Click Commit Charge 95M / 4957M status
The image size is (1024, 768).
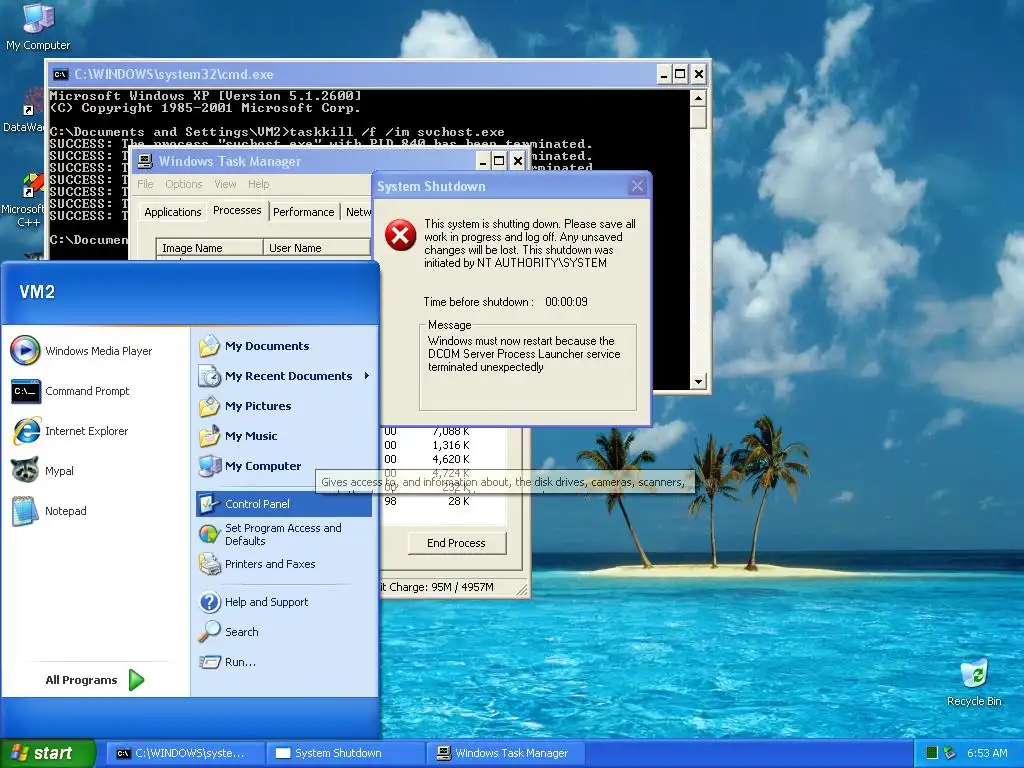point(438,587)
